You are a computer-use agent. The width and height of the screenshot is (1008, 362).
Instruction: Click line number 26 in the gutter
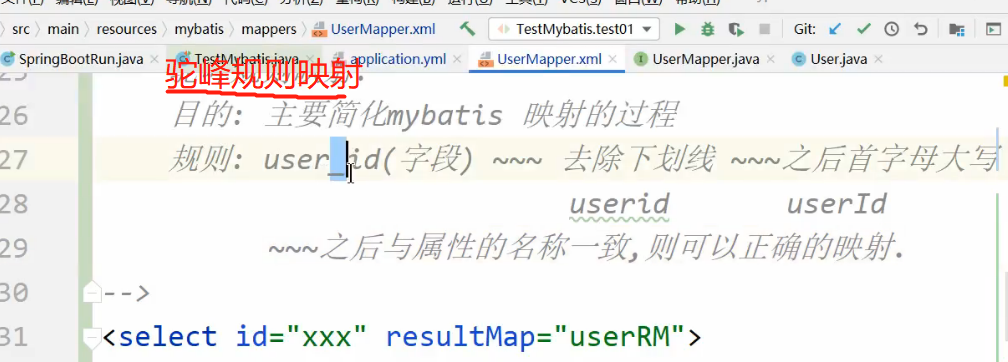(14, 116)
